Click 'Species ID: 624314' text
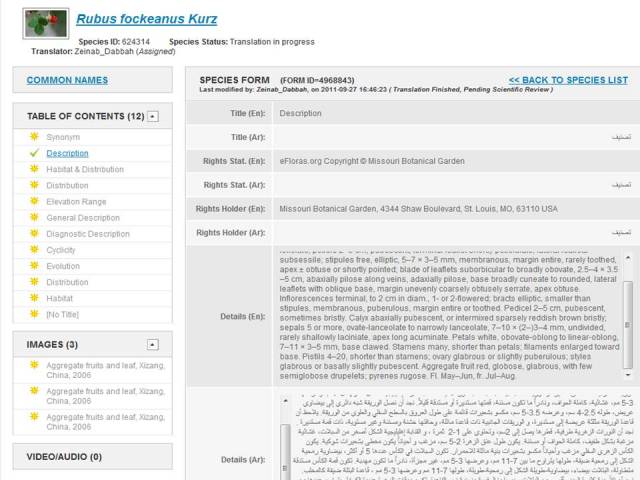640x480 pixels. [114, 42]
